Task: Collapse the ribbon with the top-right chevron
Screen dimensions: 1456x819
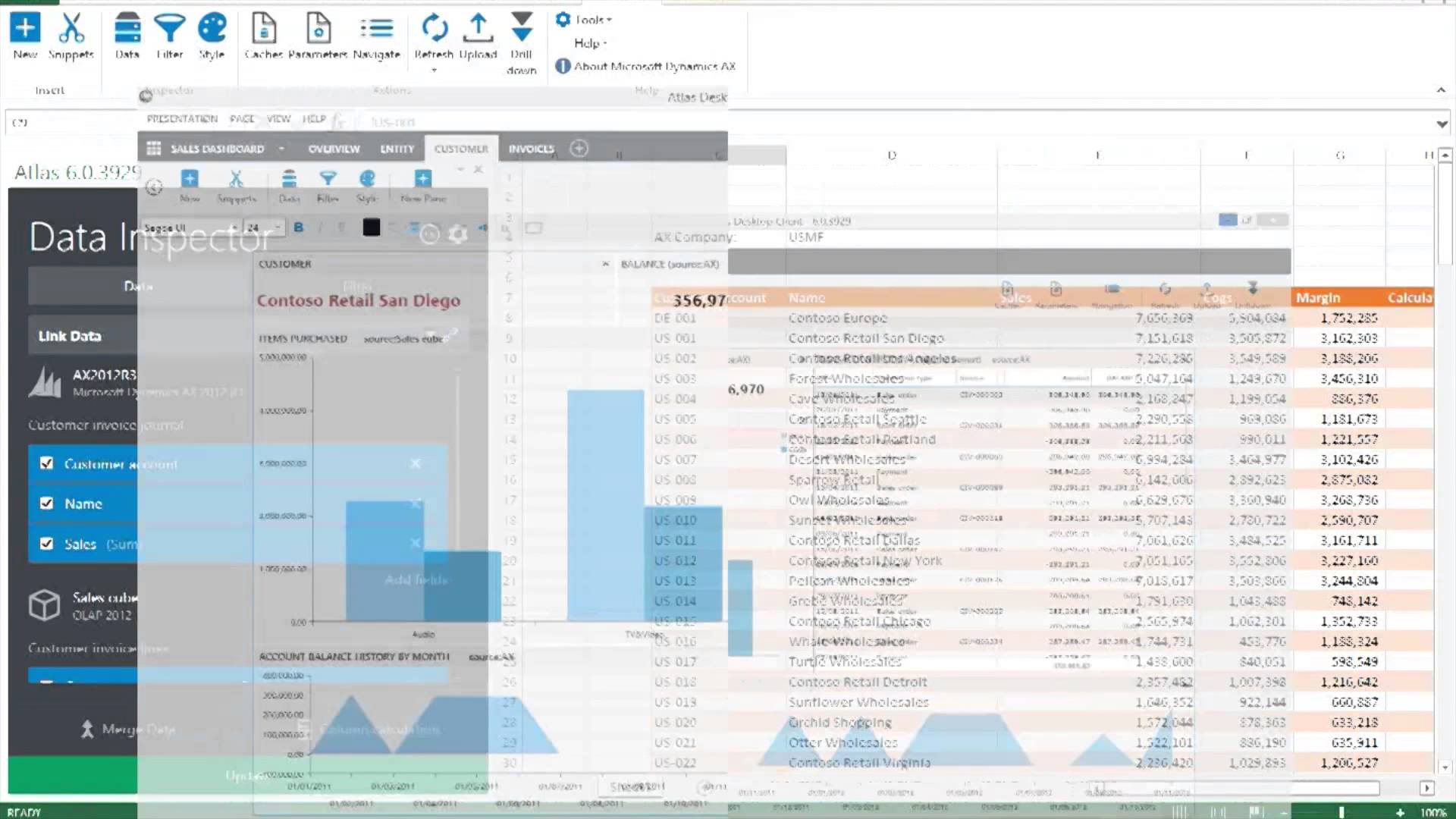Action: [1441, 90]
